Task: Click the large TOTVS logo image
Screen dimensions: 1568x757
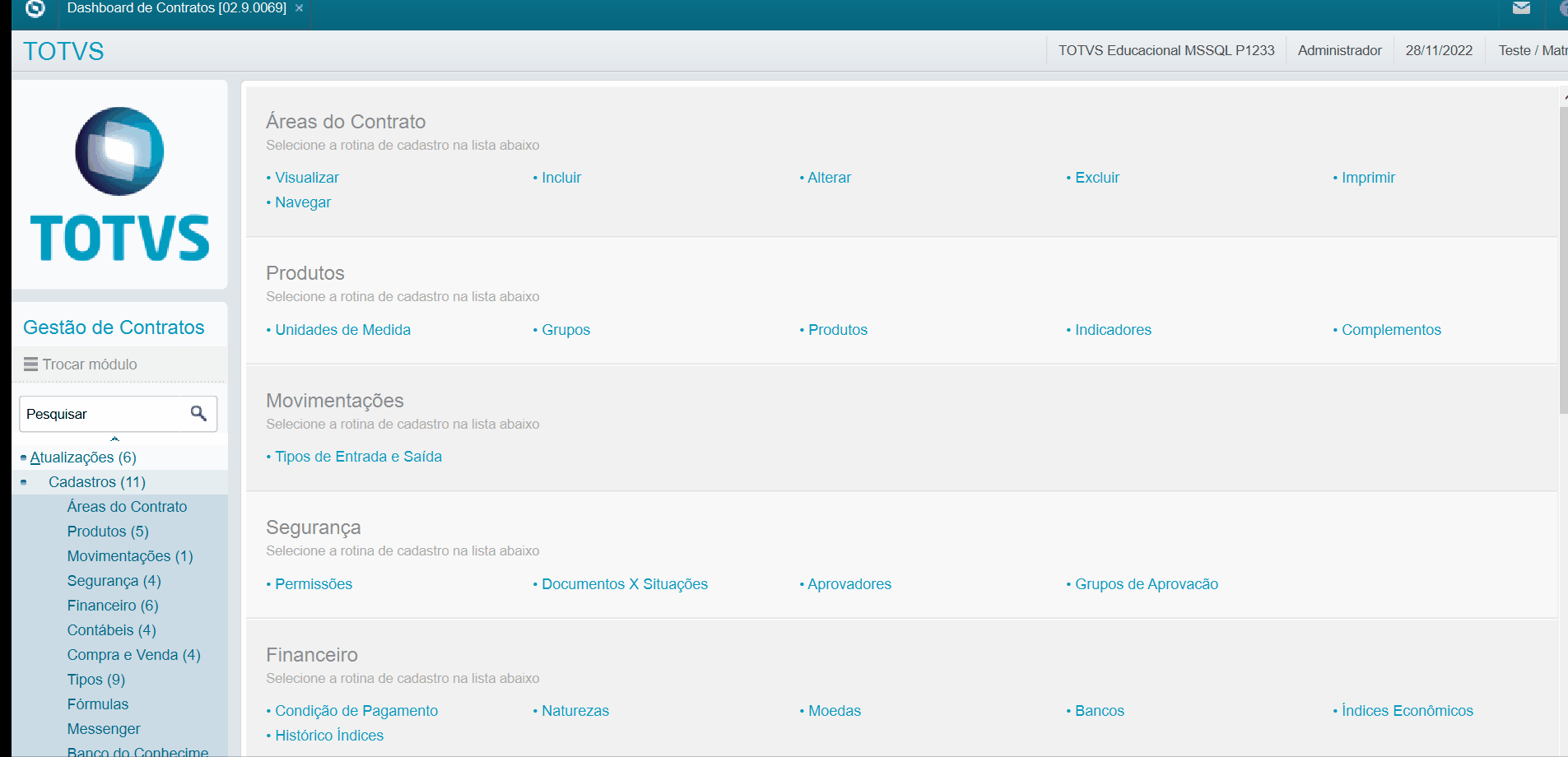Action: pos(119,184)
